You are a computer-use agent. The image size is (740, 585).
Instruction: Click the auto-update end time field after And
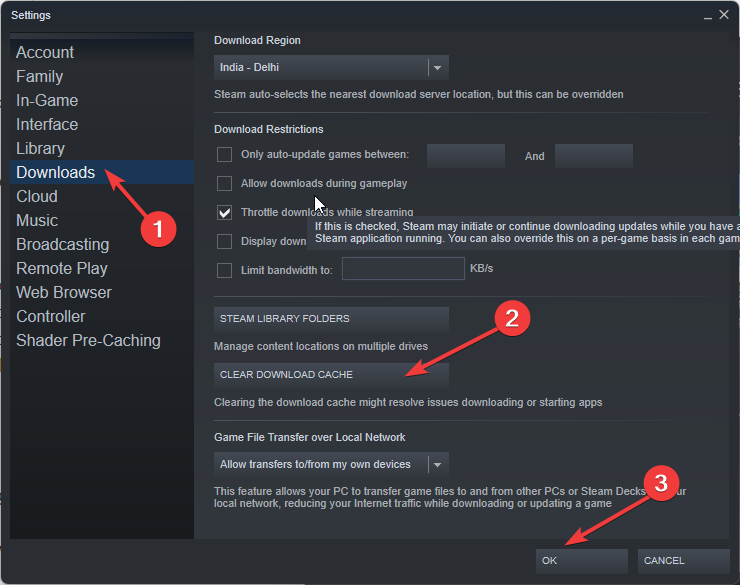tap(594, 156)
